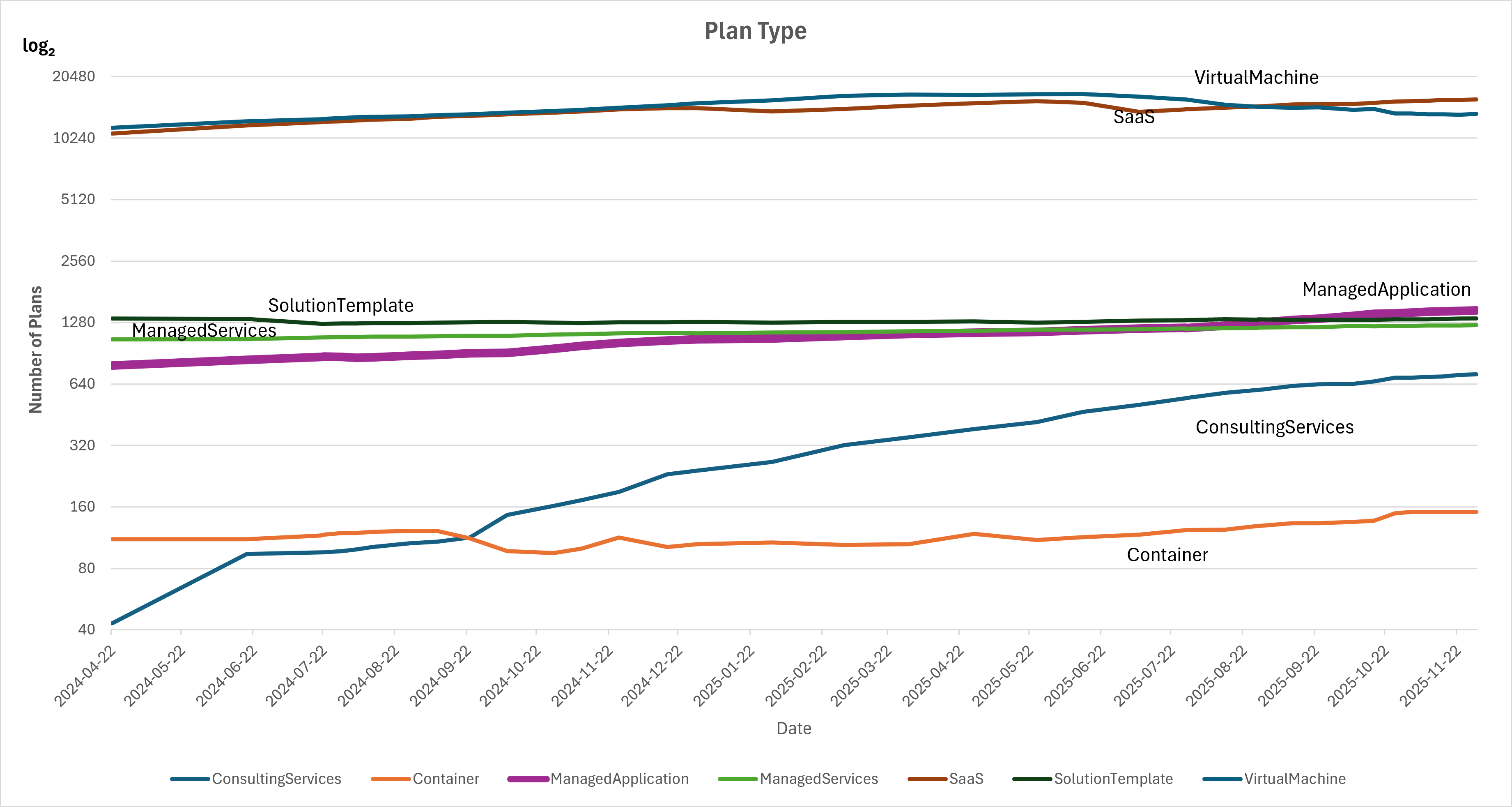
Task: Select the SaaS entry text in the legend
Action: [x=966, y=779]
